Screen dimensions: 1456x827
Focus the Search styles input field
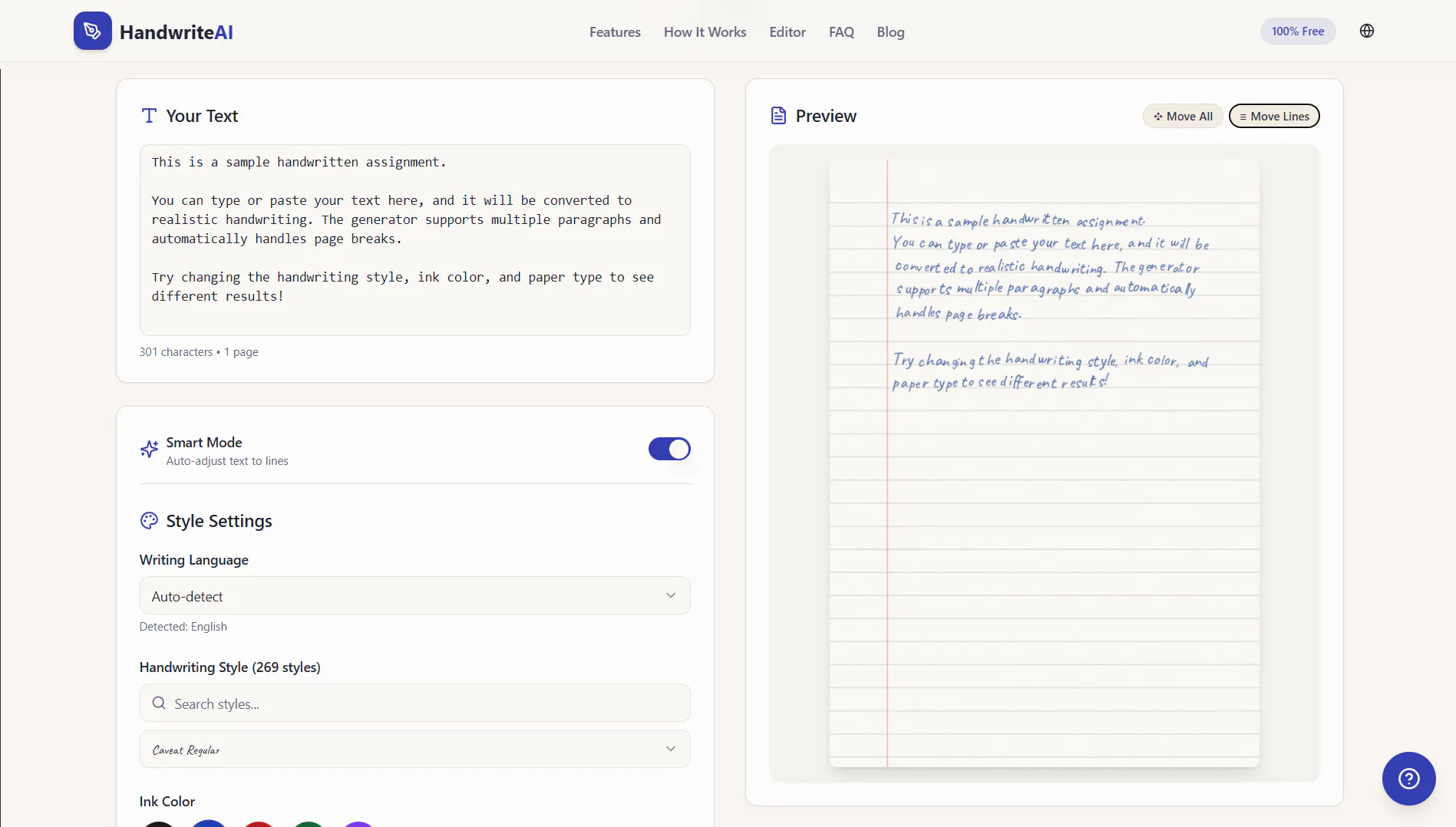click(x=415, y=703)
